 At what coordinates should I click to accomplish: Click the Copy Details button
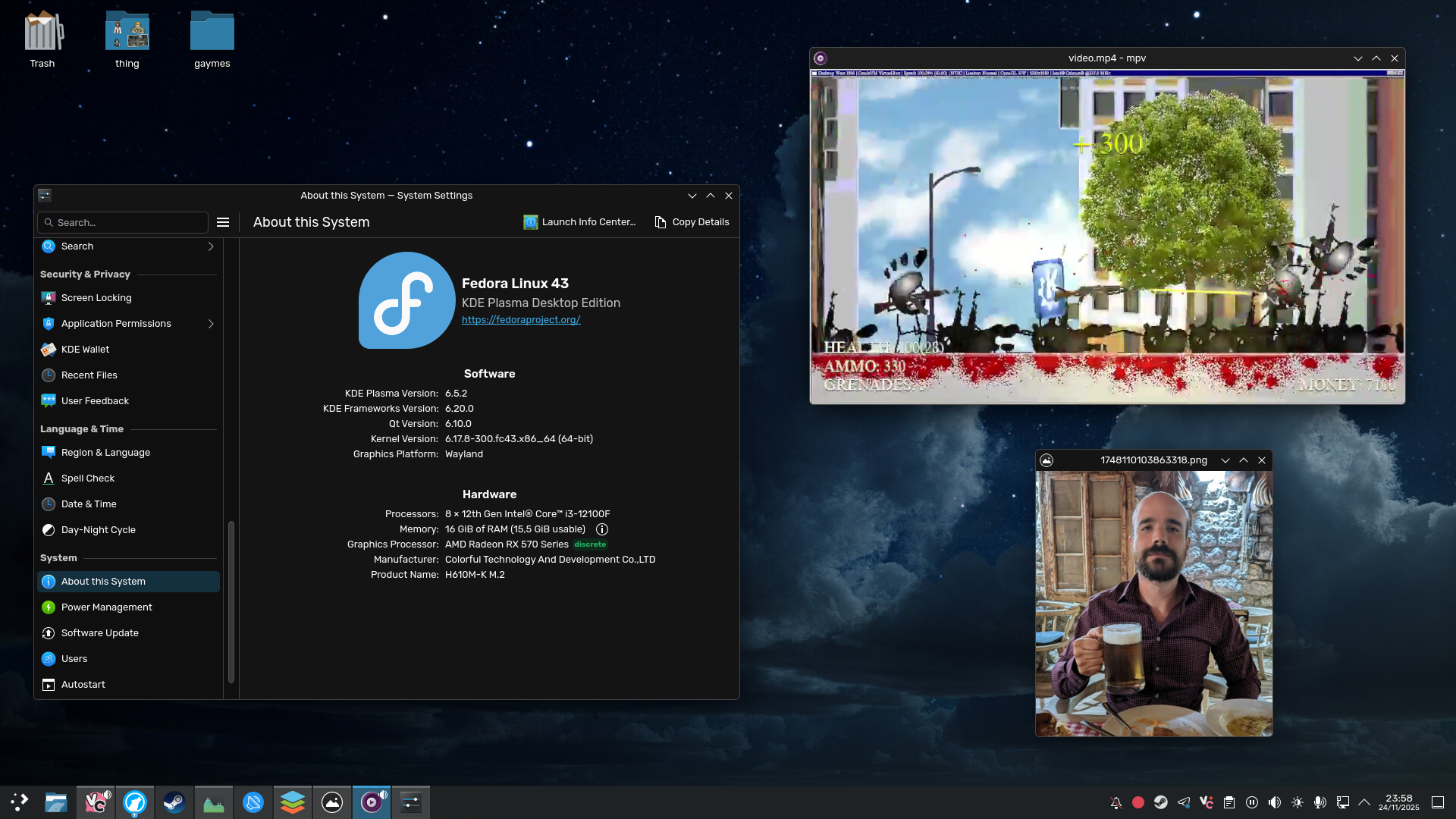click(x=692, y=222)
